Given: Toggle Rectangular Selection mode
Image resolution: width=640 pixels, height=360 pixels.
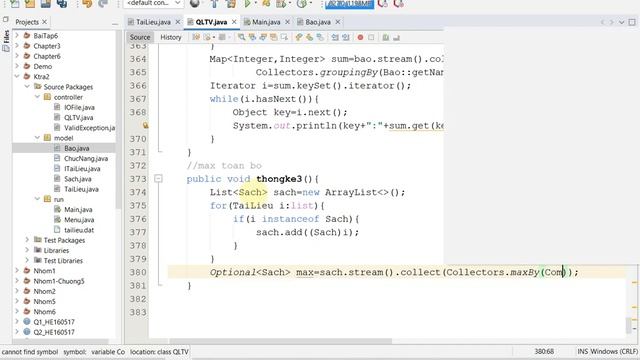Looking at the screenshot, I should [x=284, y=37].
